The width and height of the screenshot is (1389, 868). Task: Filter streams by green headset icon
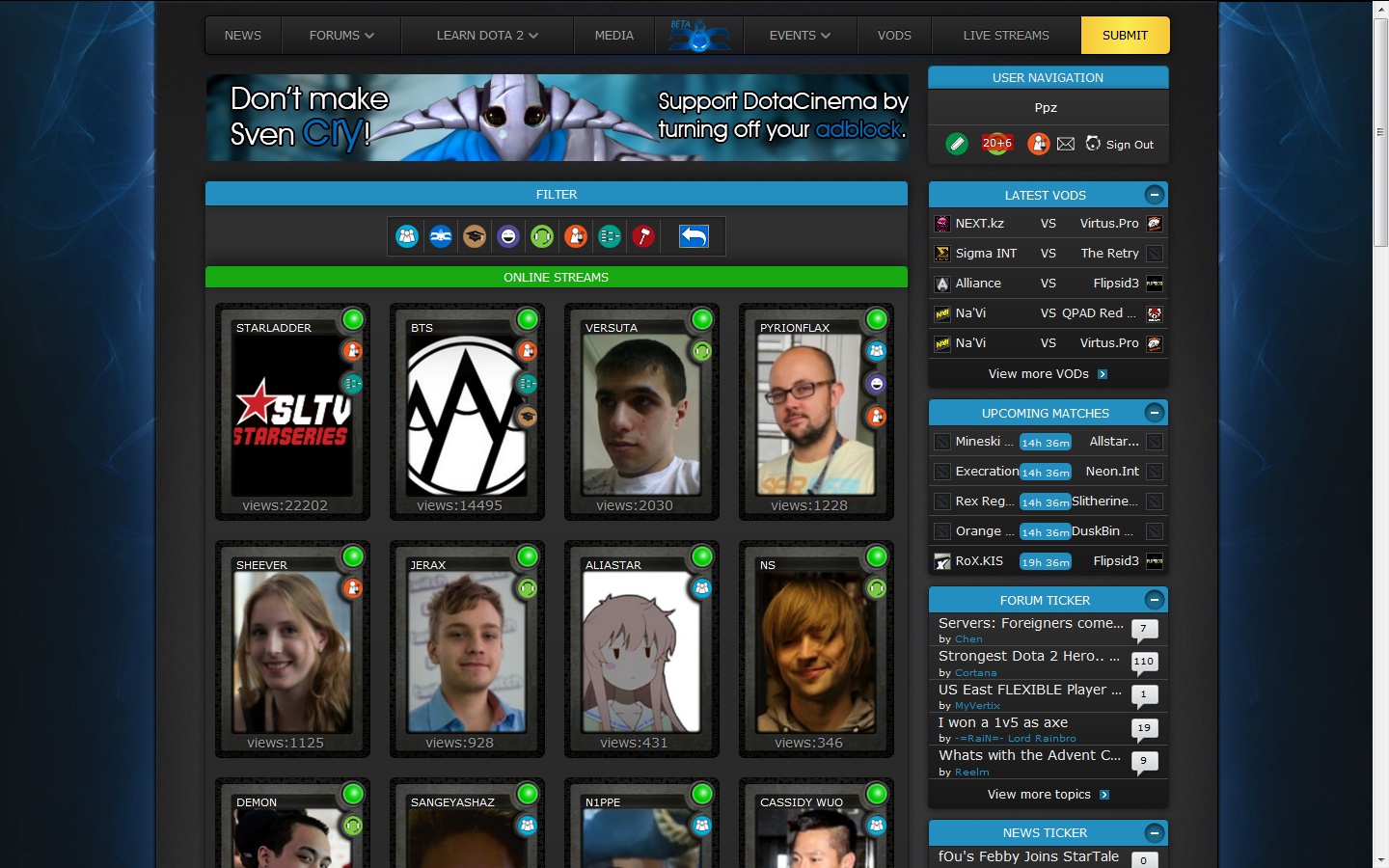[x=542, y=236]
